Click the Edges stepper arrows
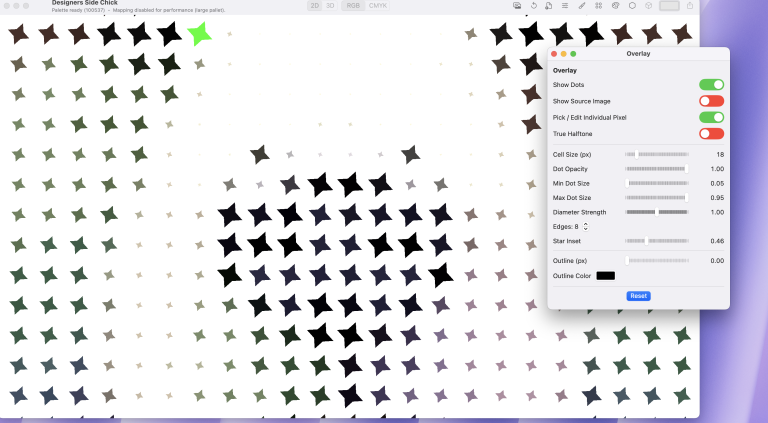 585,227
